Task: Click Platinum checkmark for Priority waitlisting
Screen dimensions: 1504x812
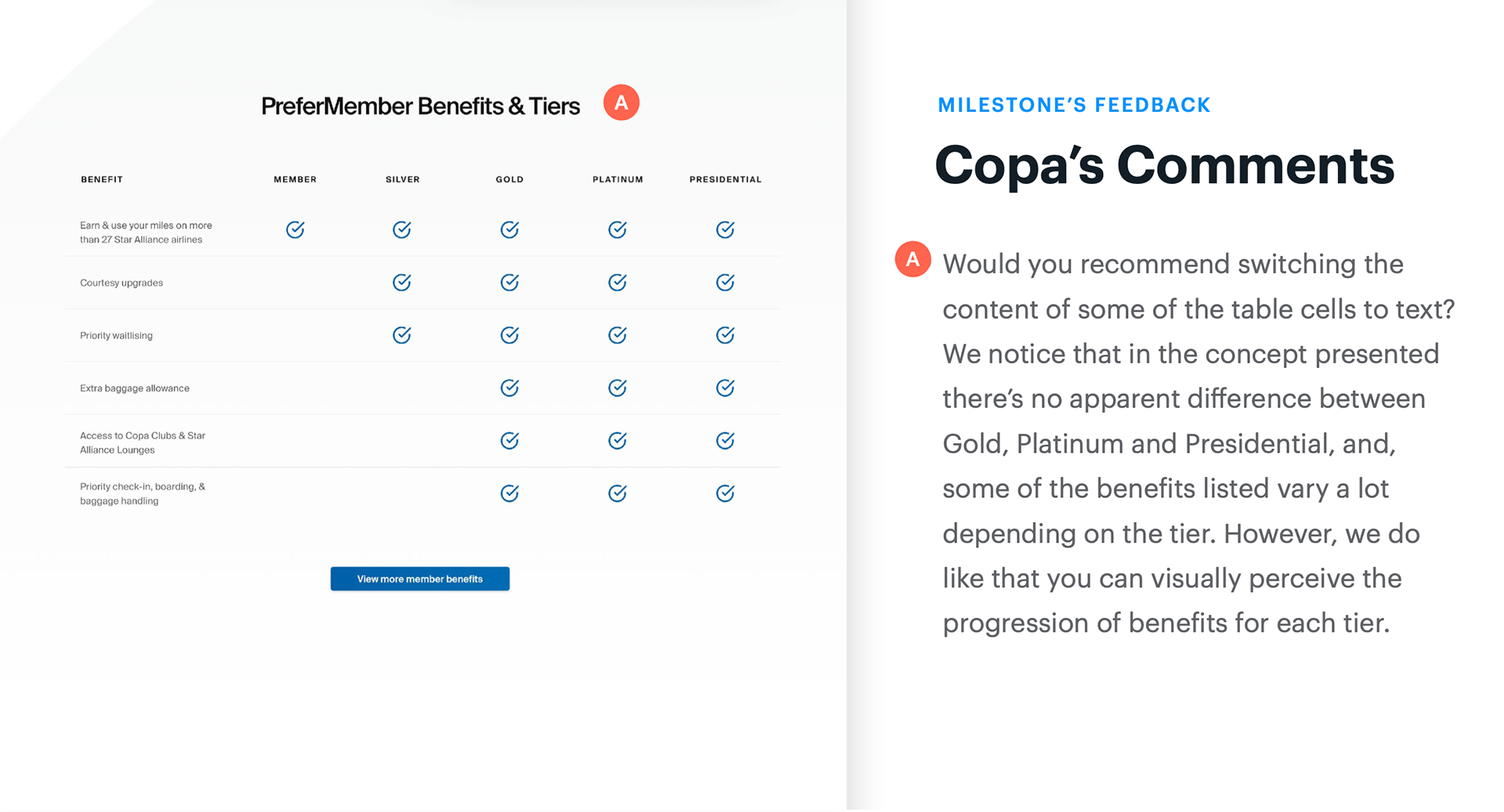Action: [617, 335]
